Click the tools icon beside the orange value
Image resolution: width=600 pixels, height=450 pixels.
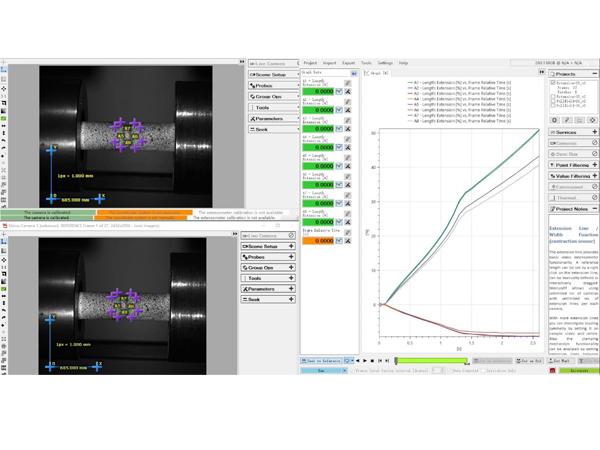348,241
